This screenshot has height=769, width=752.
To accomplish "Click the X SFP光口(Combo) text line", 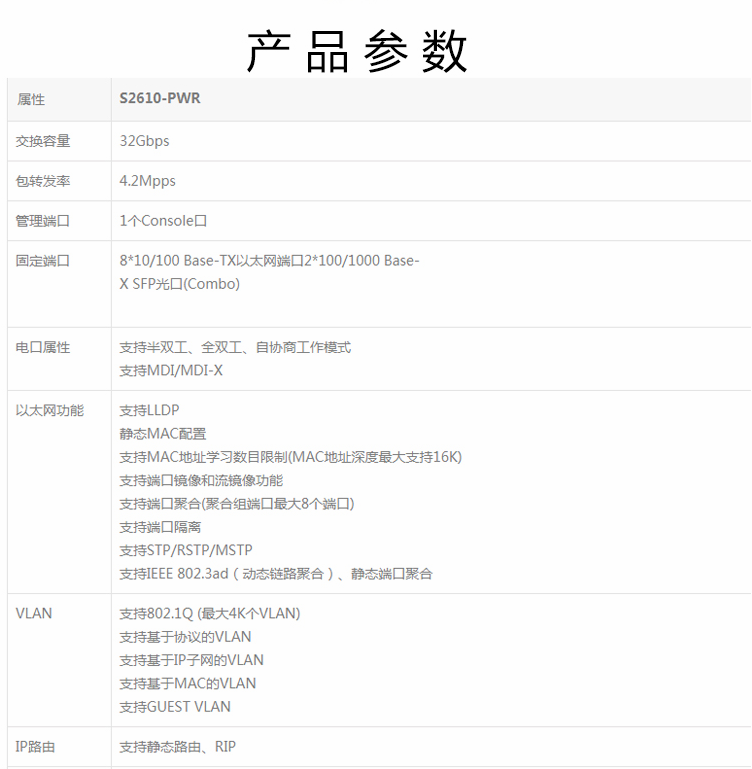I will click(x=180, y=284).
